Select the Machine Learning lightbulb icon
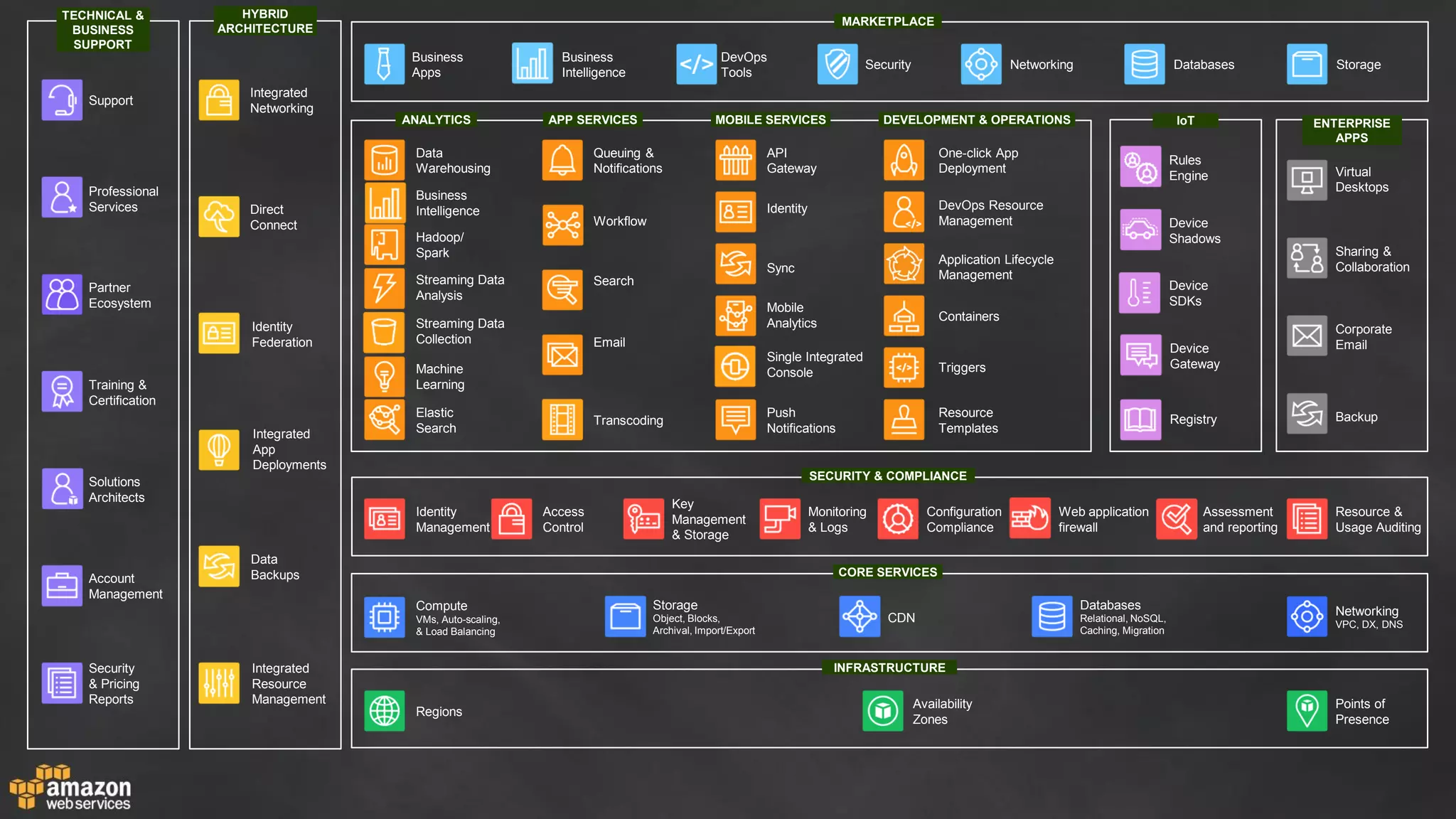This screenshot has height=819, width=1456. (x=385, y=376)
